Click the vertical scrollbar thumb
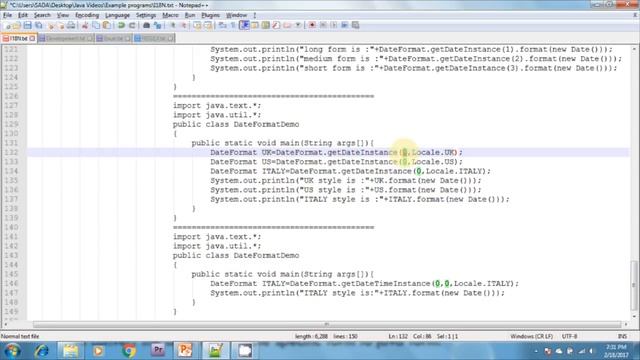 click(634, 285)
